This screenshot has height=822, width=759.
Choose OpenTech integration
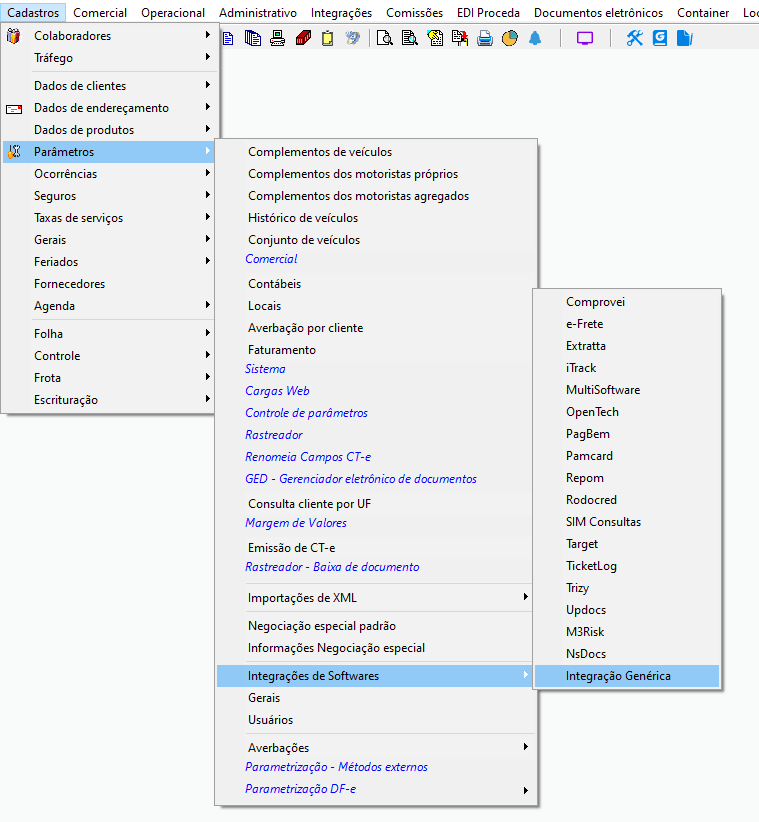tap(627, 412)
